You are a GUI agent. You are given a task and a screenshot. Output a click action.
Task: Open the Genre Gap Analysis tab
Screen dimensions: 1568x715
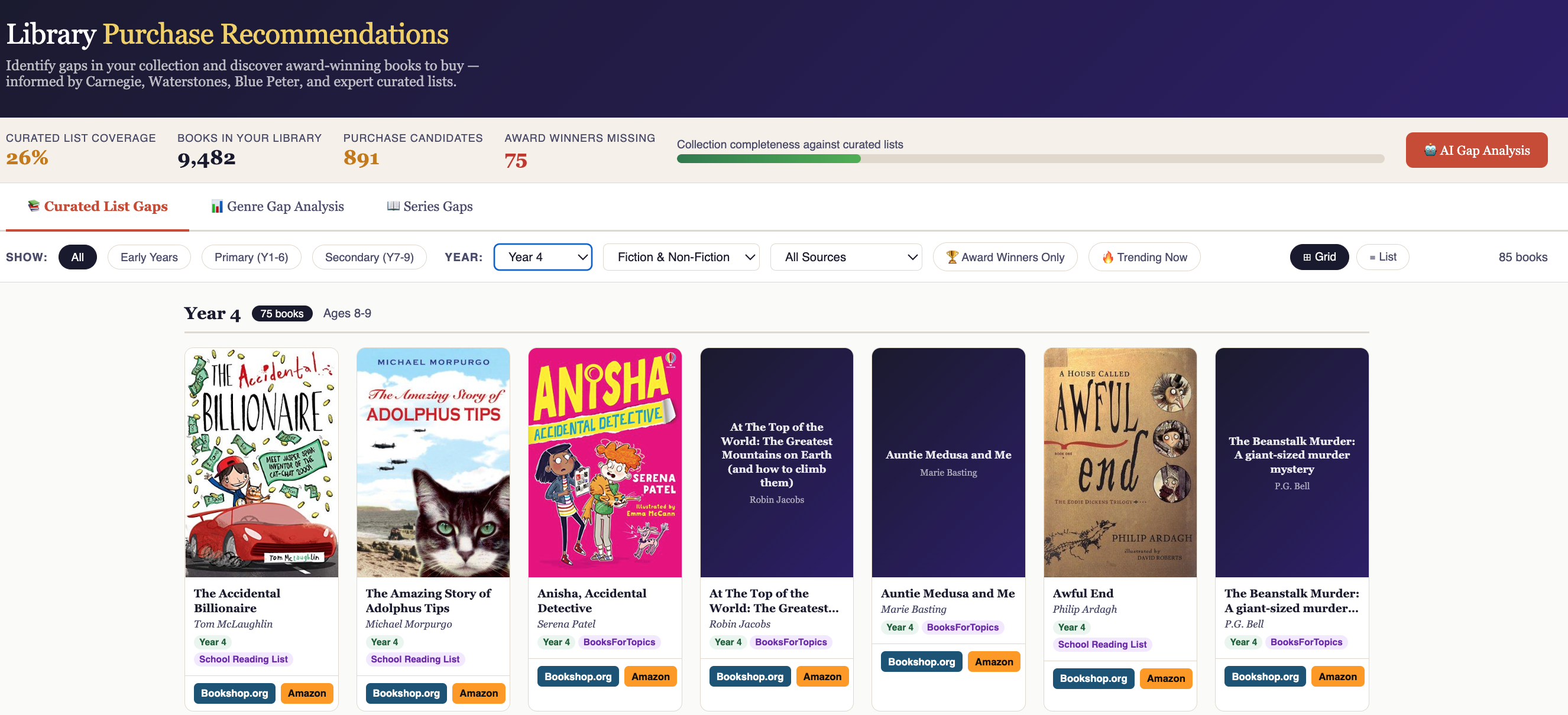277,207
